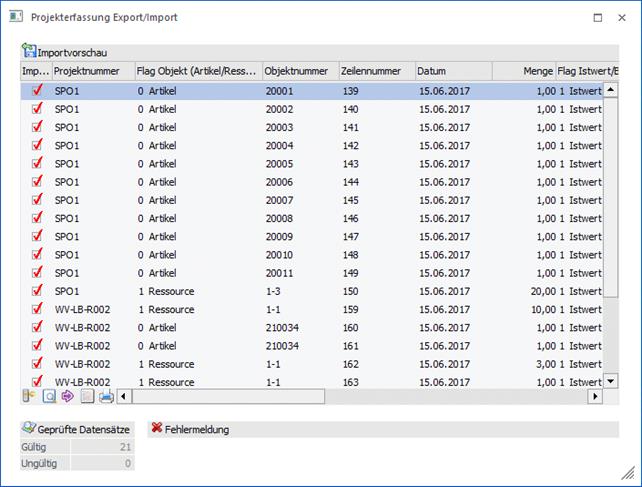Sort by Projektnummer column header
The image size is (642, 487).
tap(92, 71)
